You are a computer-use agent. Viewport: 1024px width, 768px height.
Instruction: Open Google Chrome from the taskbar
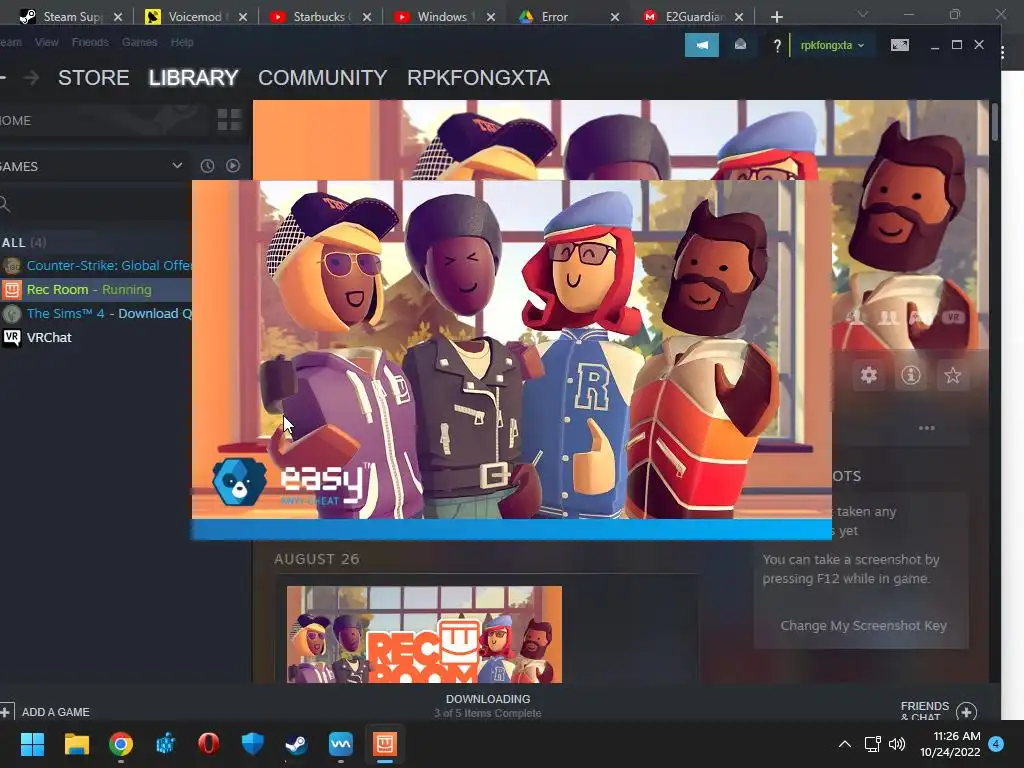(121, 744)
